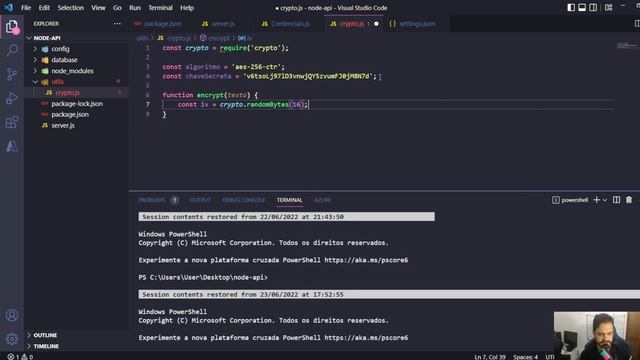The width and height of the screenshot is (640, 360).
Task: Create a new terminal with plus icon
Action: (596, 200)
